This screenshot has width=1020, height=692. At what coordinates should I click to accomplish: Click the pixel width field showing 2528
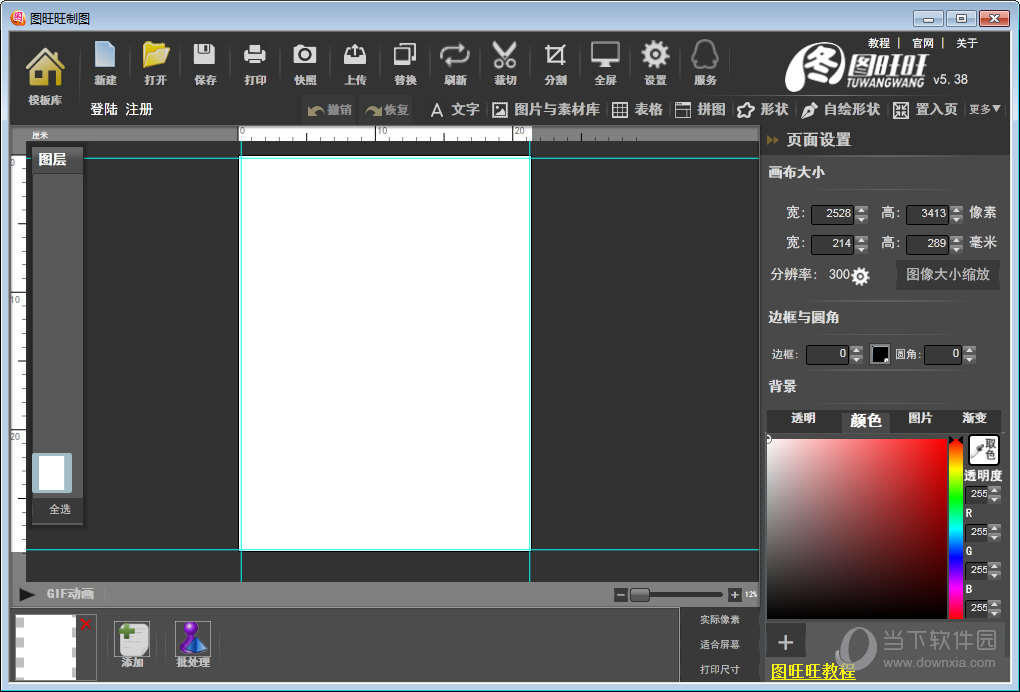832,213
